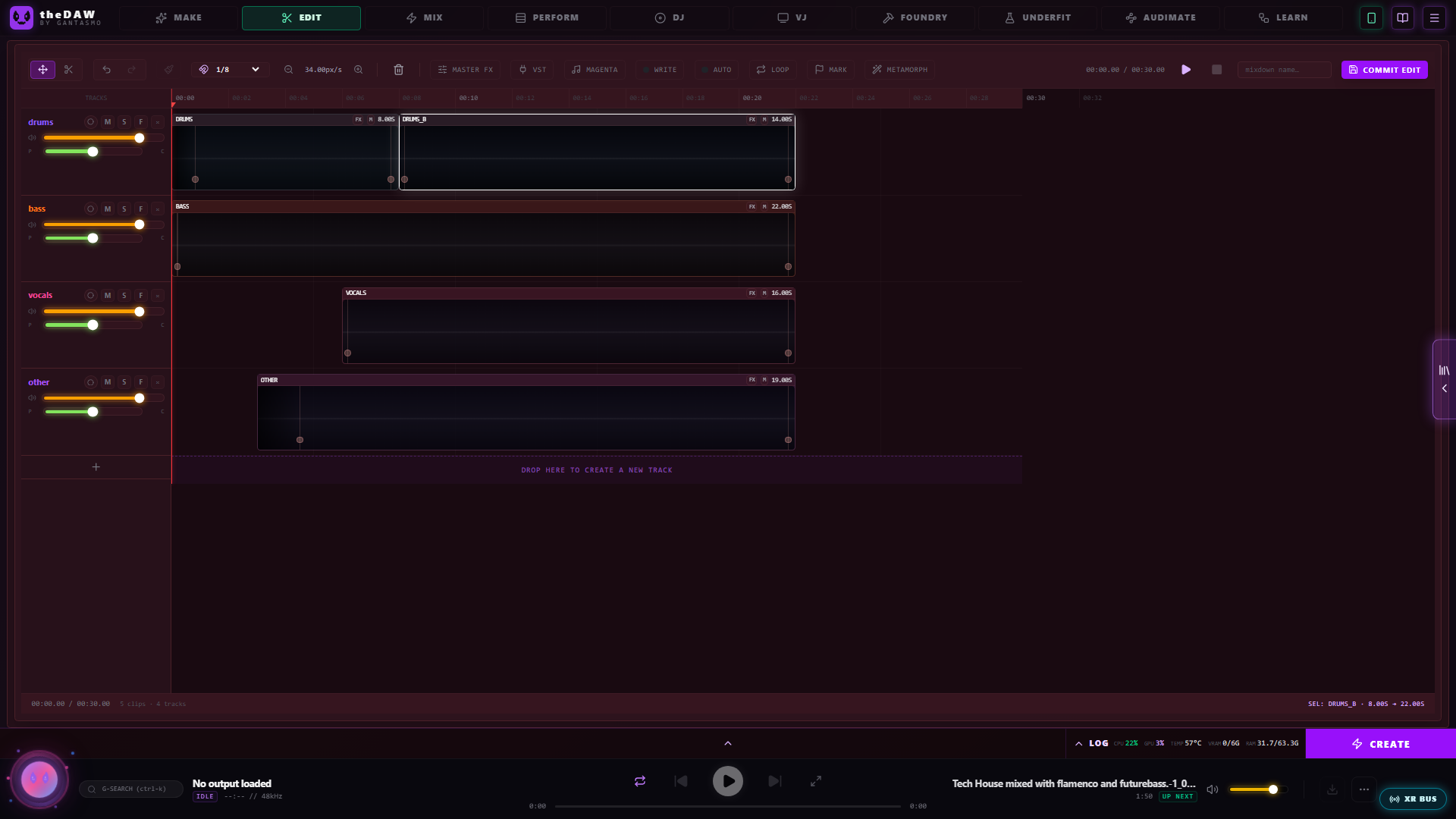Image resolution: width=1456 pixels, height=819 pixels.
Task: Skip to the previous track
Action: 681,781
